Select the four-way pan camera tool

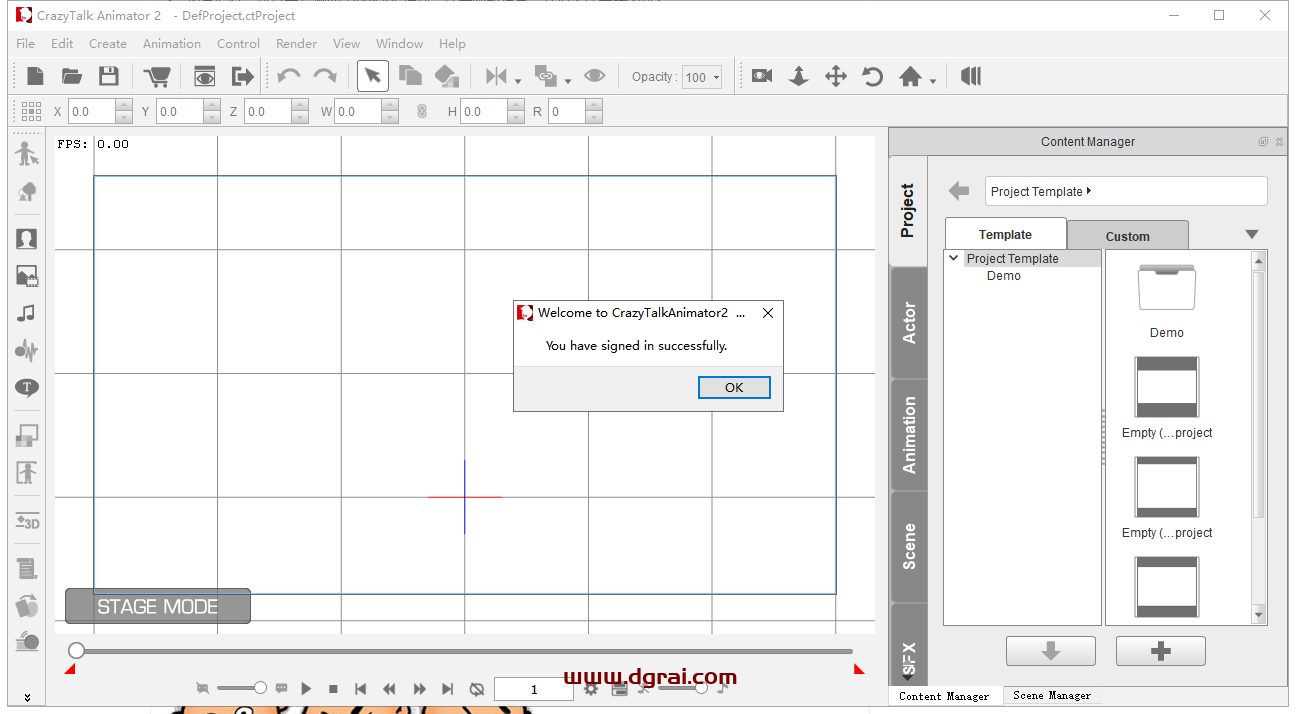pos(836,76)
